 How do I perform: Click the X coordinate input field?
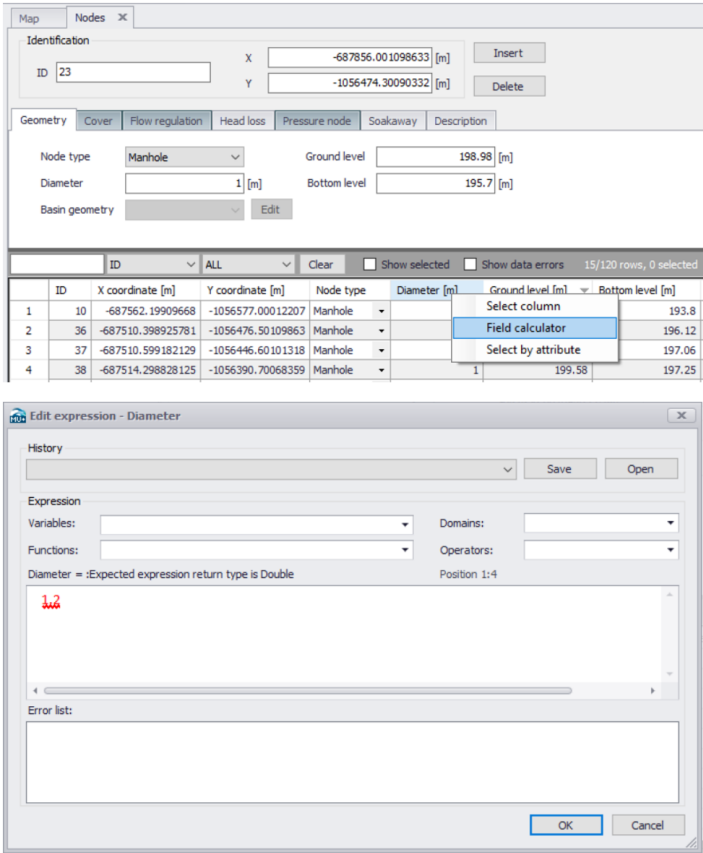350,57
